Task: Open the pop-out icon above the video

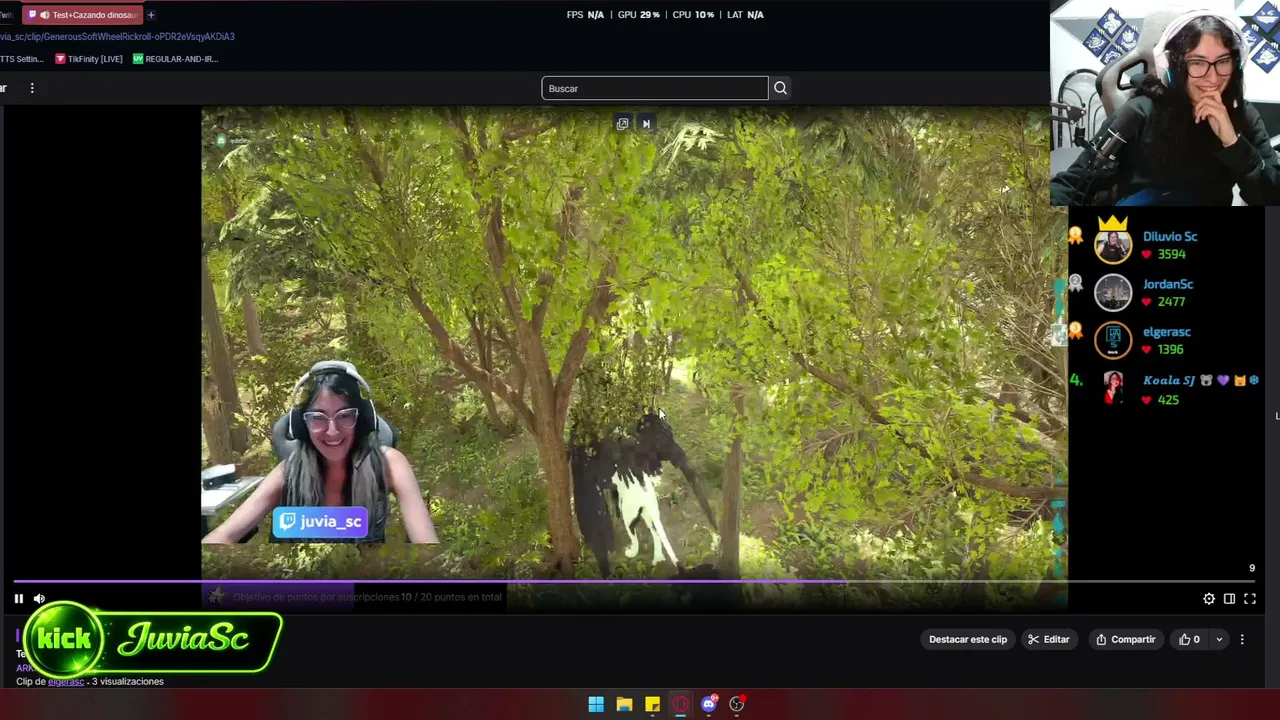Action: 622,124
